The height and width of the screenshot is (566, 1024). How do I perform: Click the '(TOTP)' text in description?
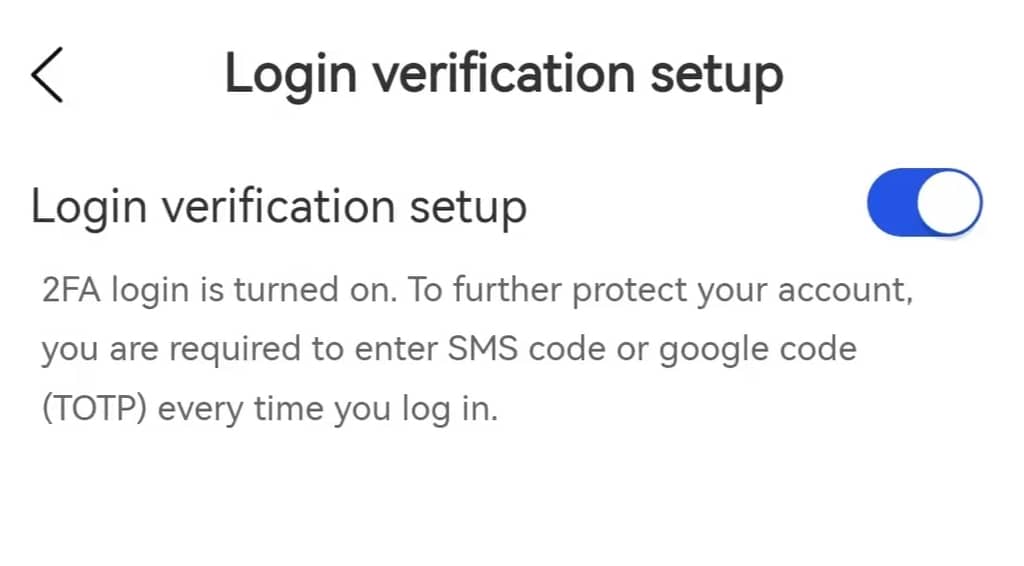click(95, 410)
